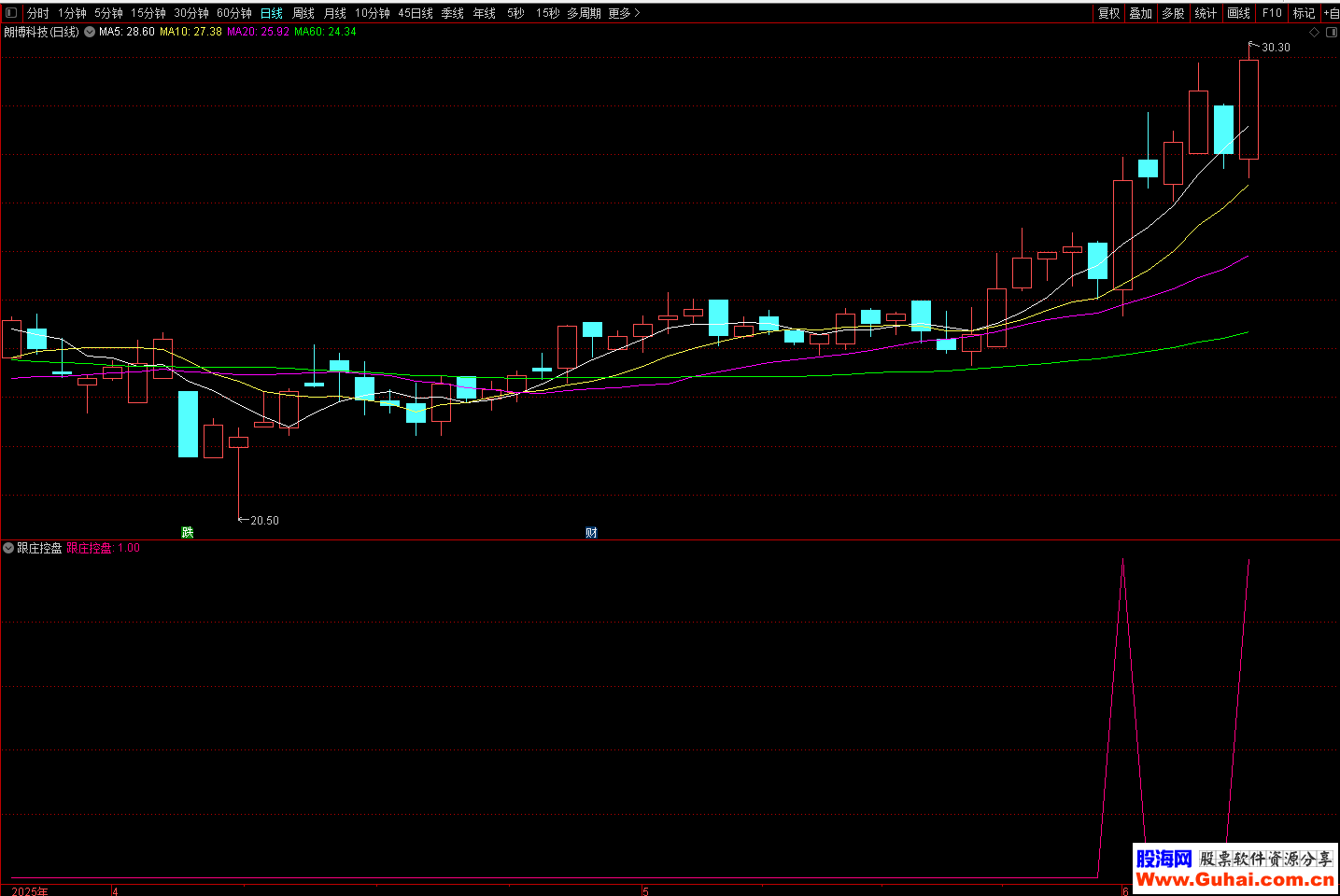The image size is (1340, 896).
Task: Click the white 跟庄控盘 indicator title
Action: click(x=39, y=548)
